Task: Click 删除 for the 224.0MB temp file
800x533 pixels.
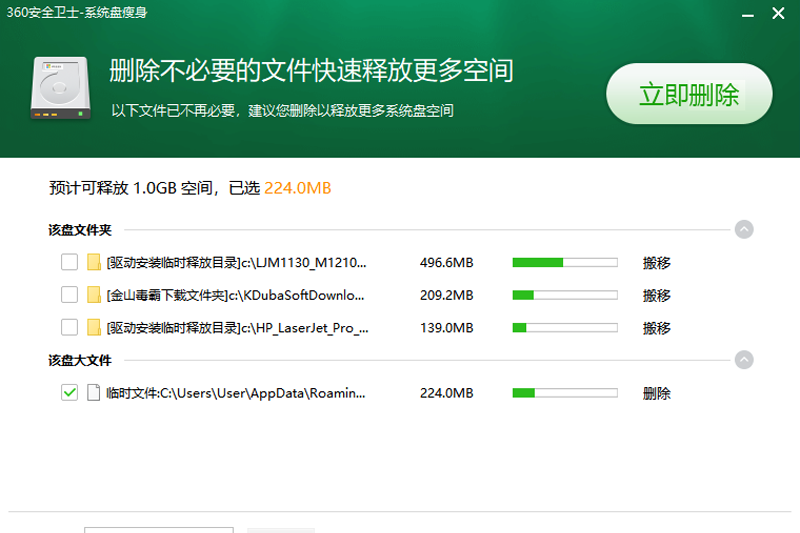Action: [657, 393]
